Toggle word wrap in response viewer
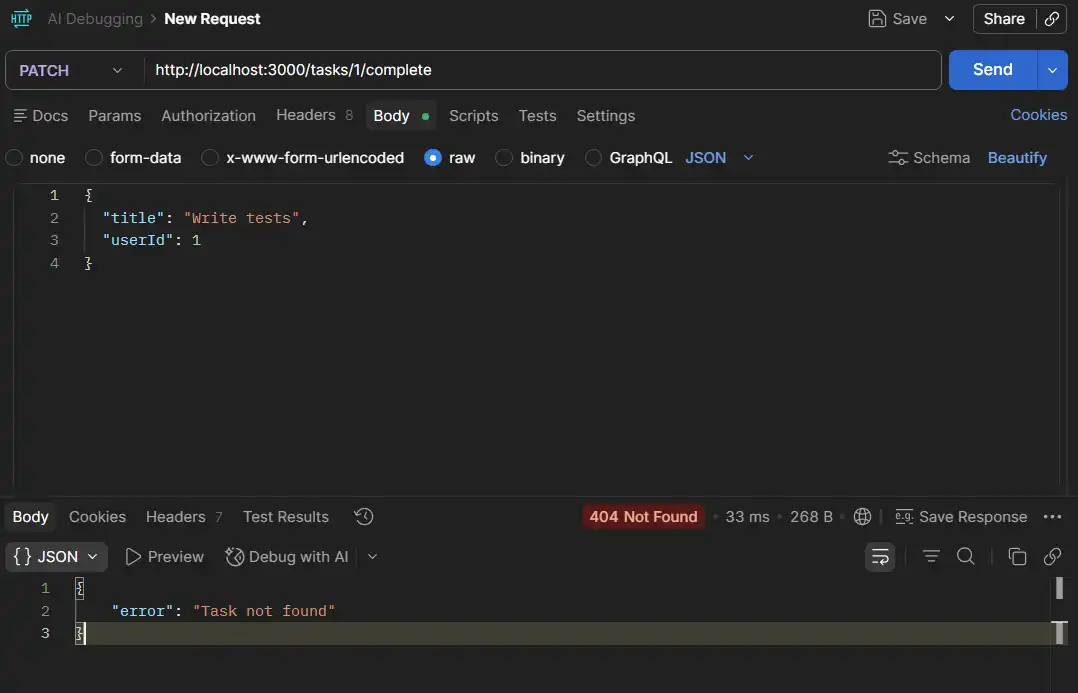 pos(880,557)
